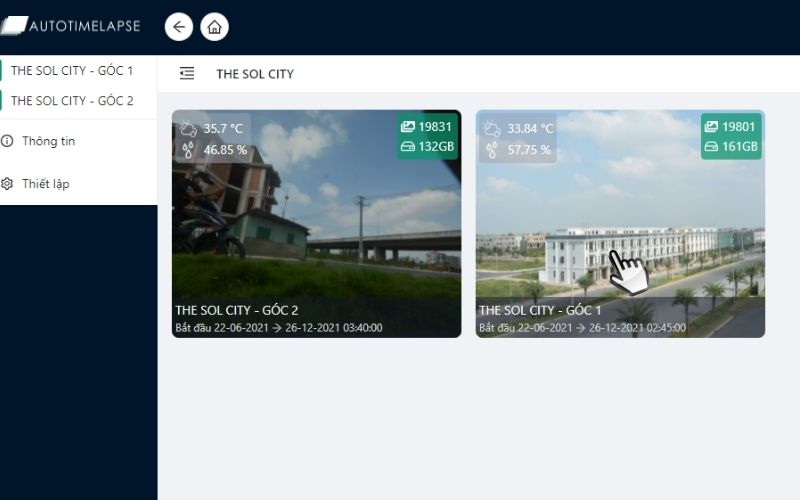Click the 57.75 % humidity icon
Image resolution: width=800 pixels, height=500 pixels.
(x=491, y=150)
